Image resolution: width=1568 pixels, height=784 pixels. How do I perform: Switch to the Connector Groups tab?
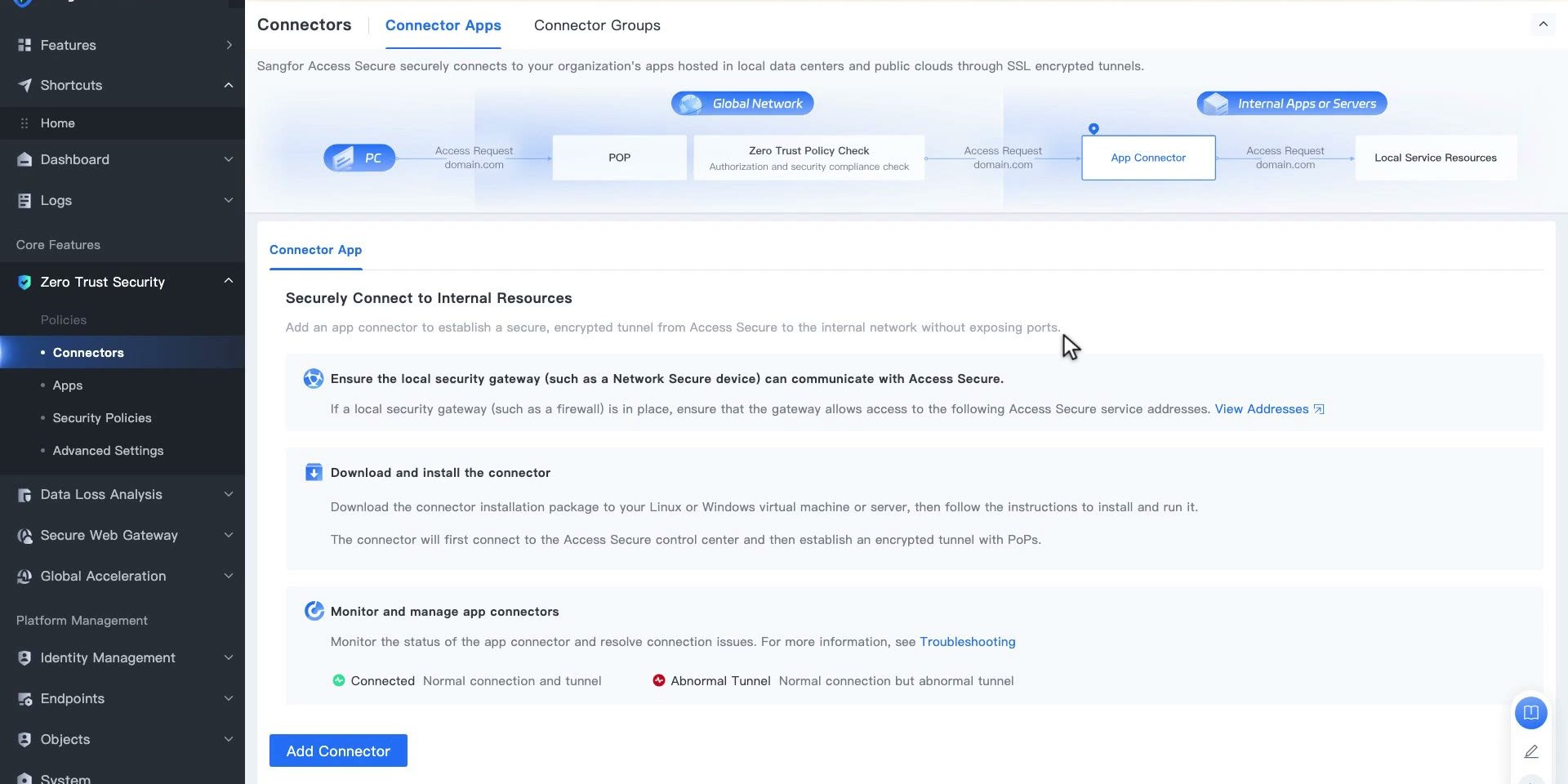click(597, 25)
